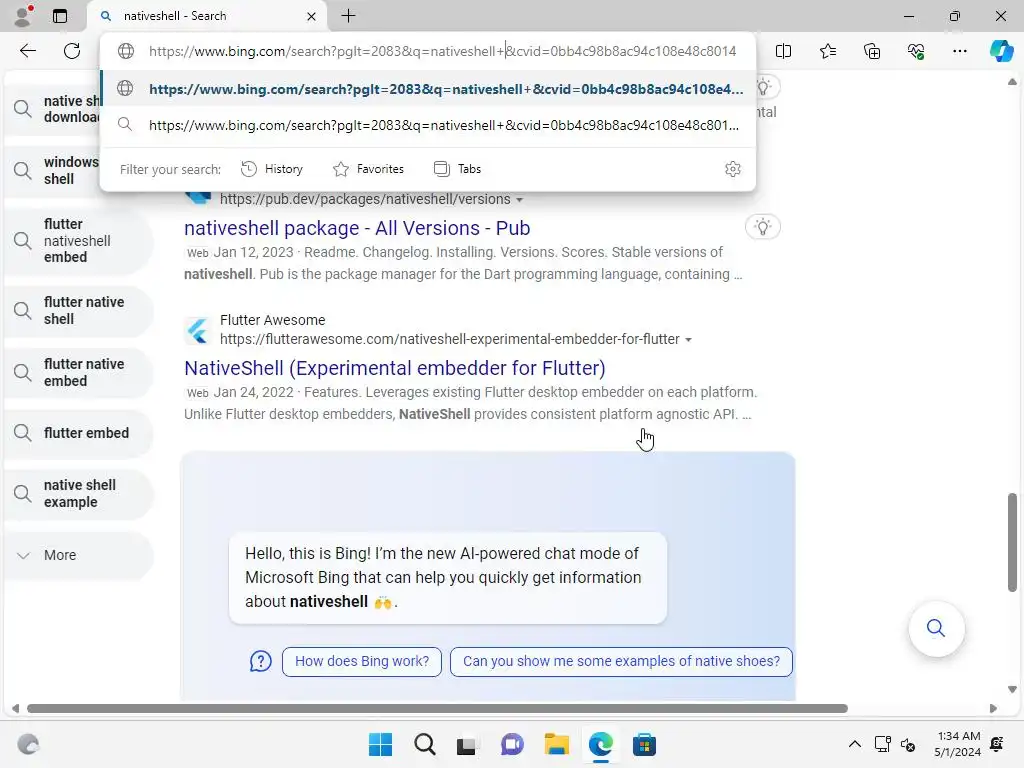This screenshot has width=1024, height=768.
Task: Click the vertical scrollbar thumb
Action: [1012, 542]
